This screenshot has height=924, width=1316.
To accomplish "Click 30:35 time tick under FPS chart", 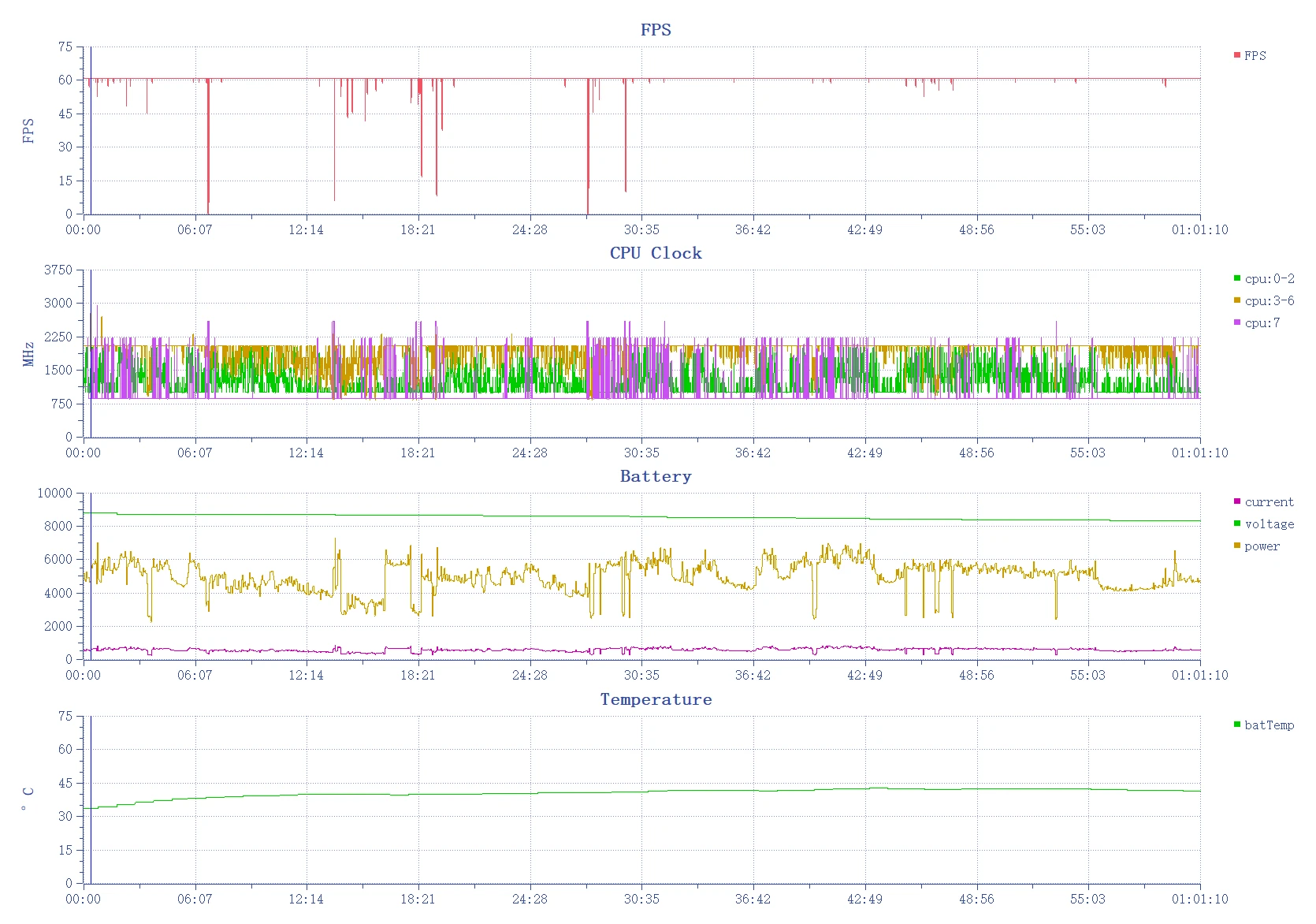I will coord(641,230).
